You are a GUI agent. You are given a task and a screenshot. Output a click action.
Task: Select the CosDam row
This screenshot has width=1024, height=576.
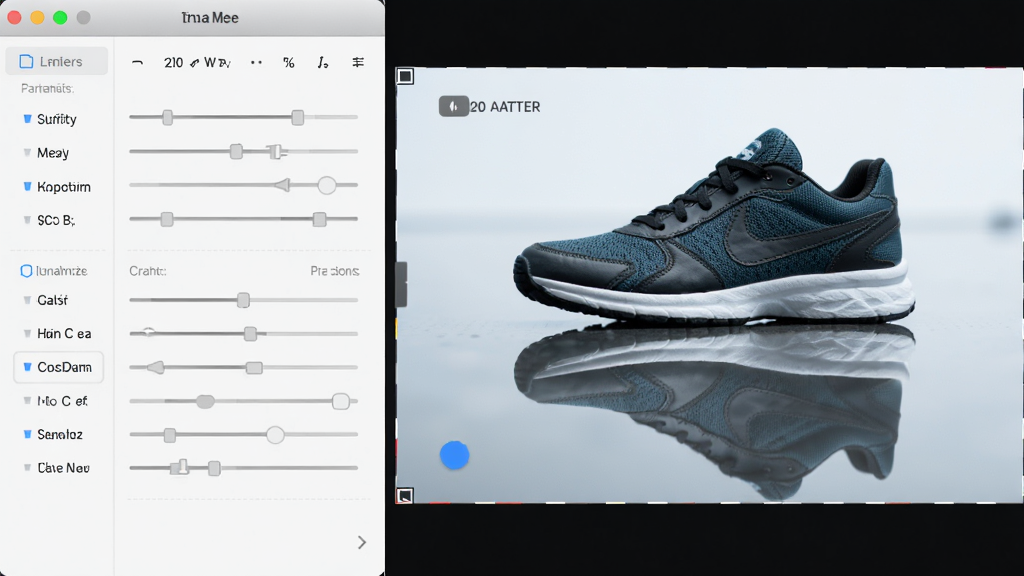(59, 367)
